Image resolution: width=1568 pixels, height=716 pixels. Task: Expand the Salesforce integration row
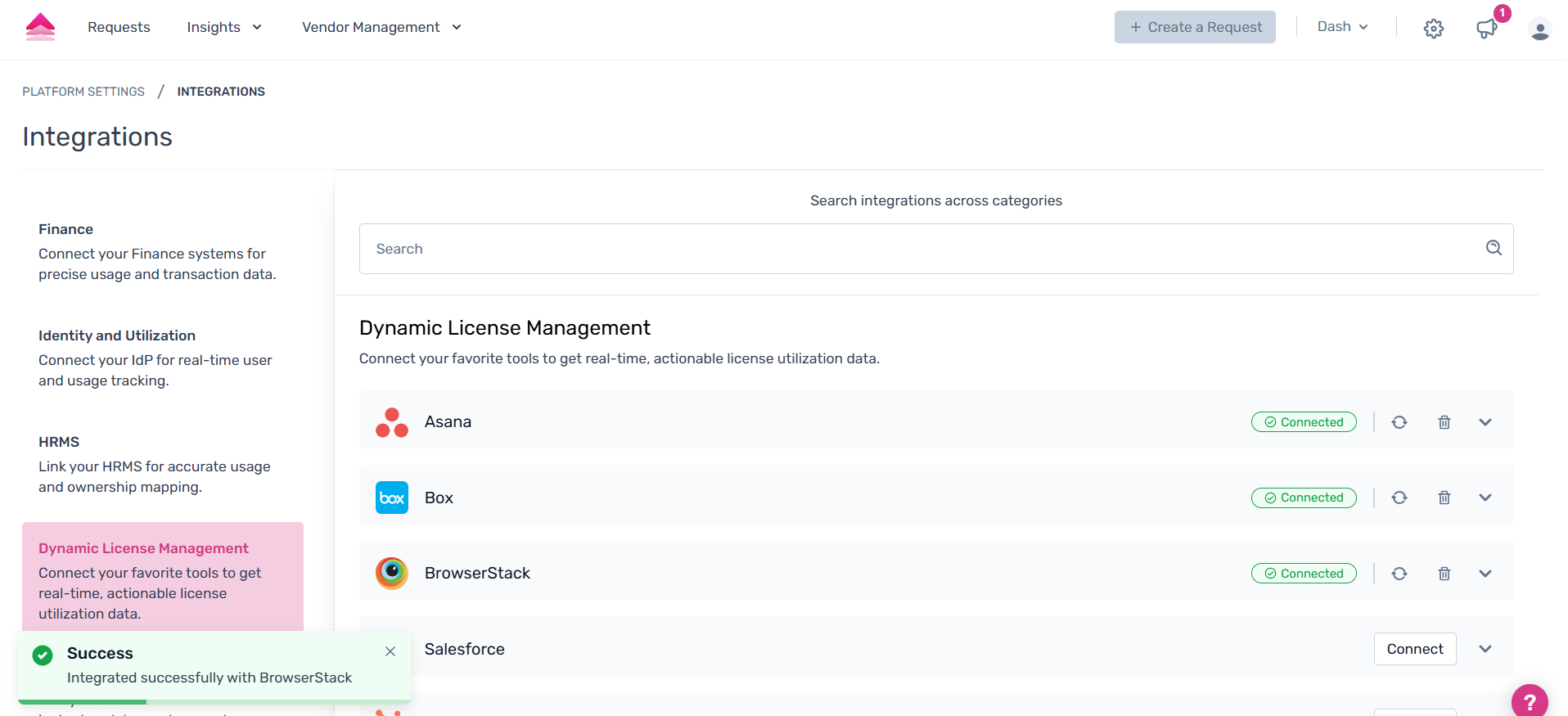point(1485,649)
